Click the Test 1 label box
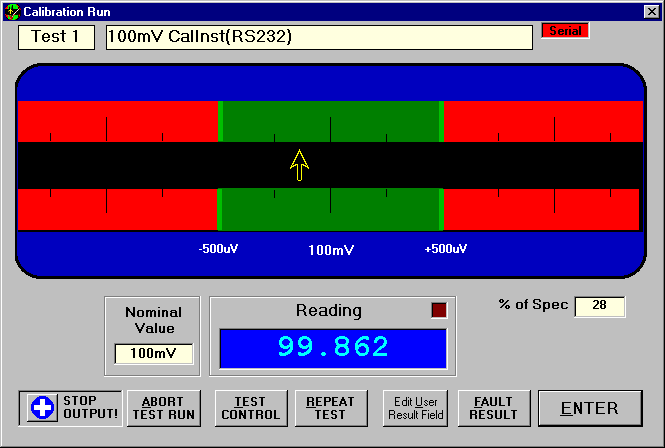This screenshot has height=448, width=665. coord(56,37)
